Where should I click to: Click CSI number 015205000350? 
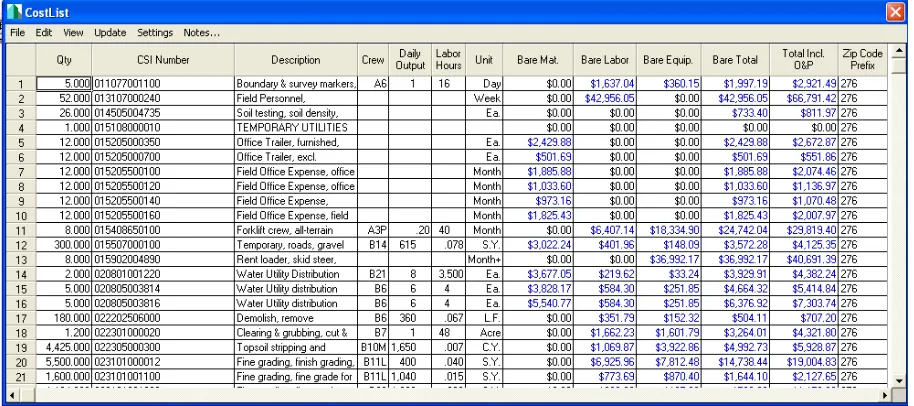tap(163, 142)
